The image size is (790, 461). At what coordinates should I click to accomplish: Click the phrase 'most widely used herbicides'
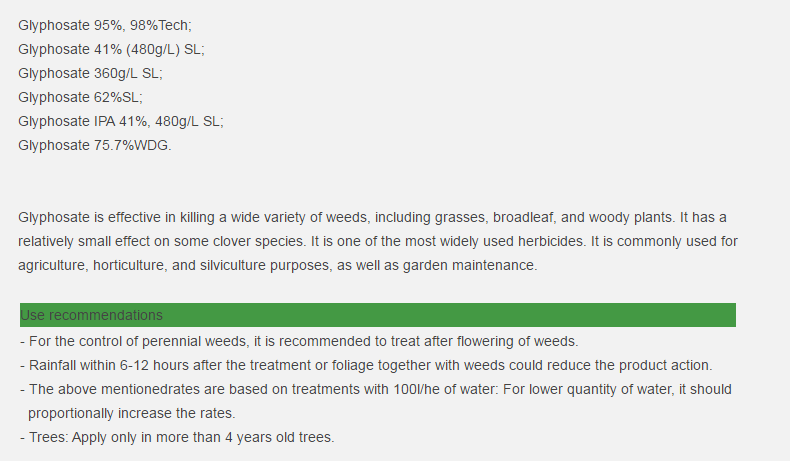(x=494, y=241)
